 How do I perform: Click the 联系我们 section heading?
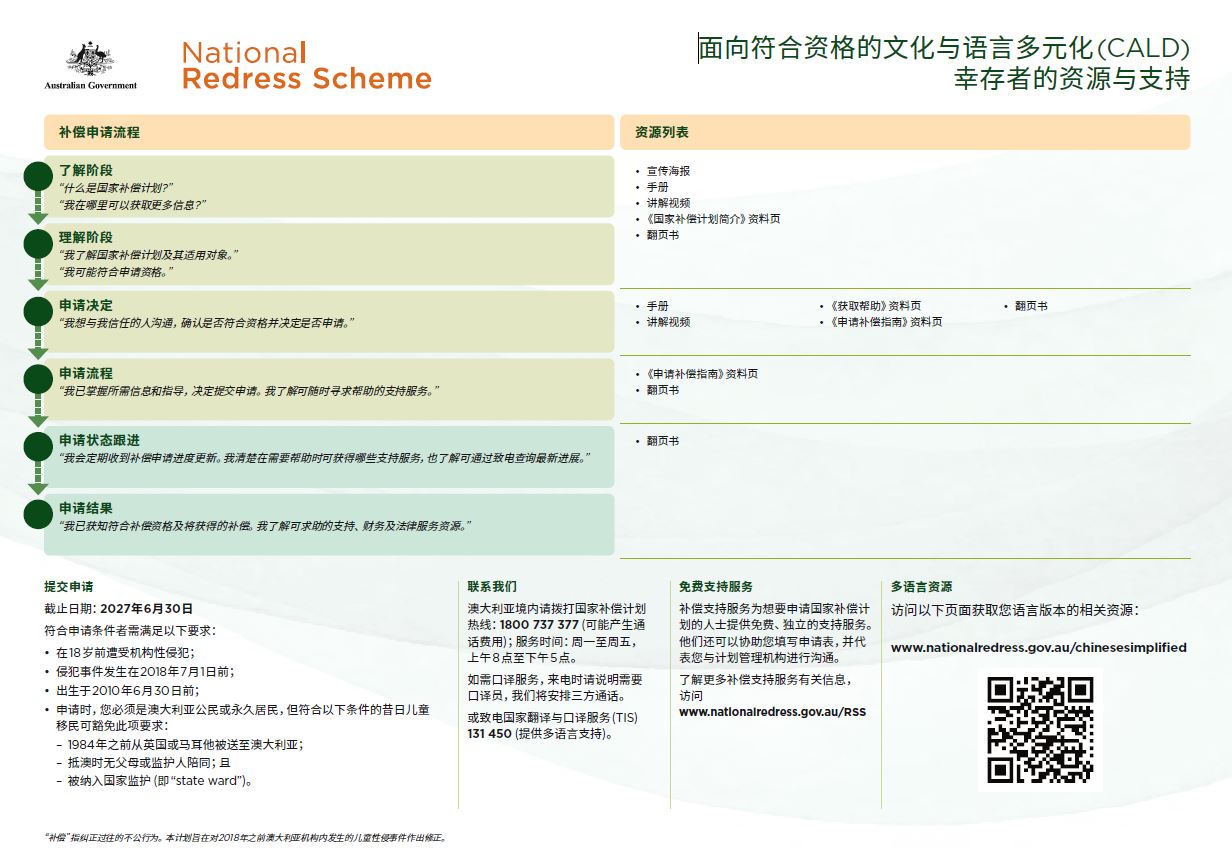[492, 587]
